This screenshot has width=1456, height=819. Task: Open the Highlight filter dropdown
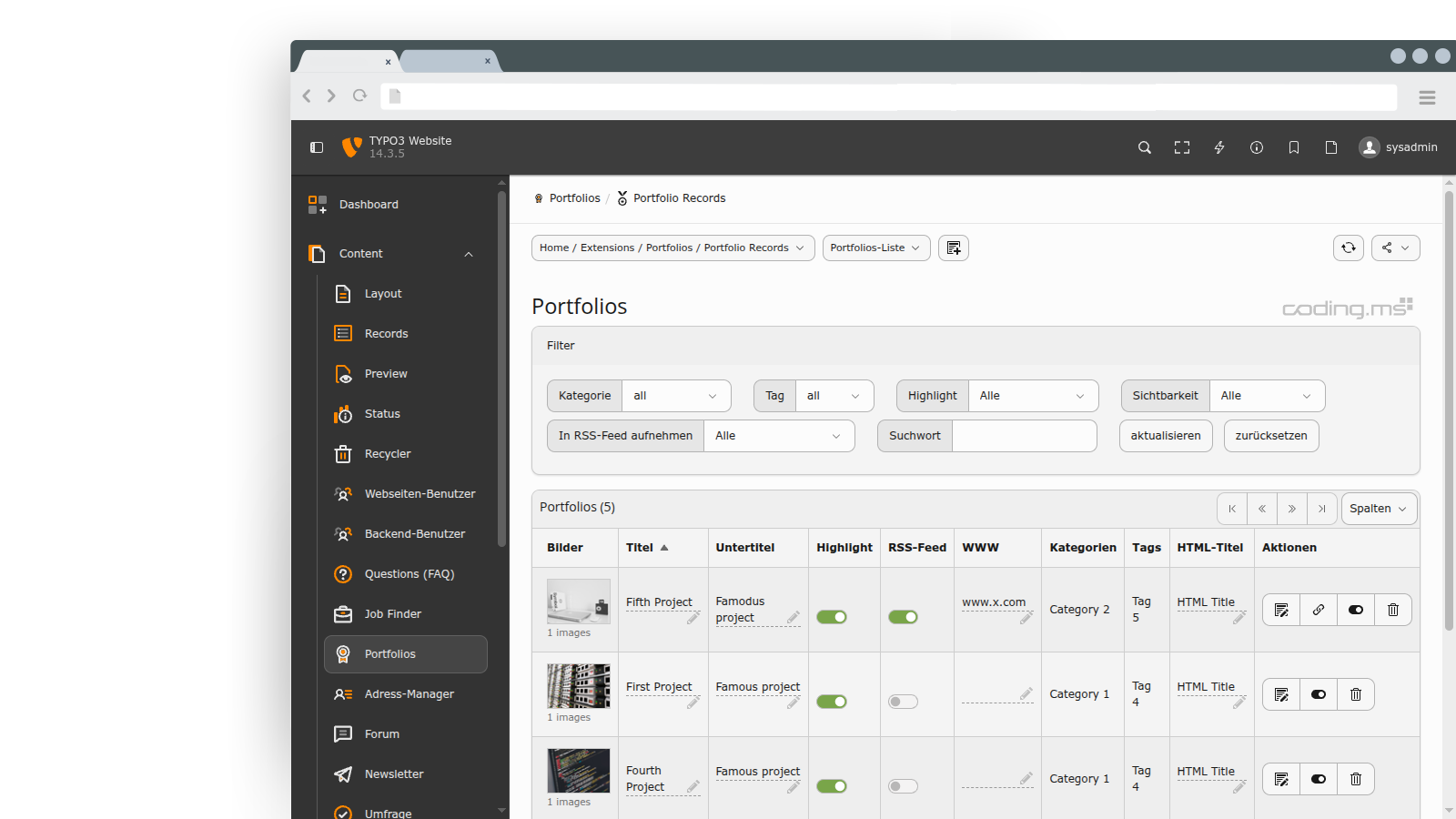tap(1033, 396)
